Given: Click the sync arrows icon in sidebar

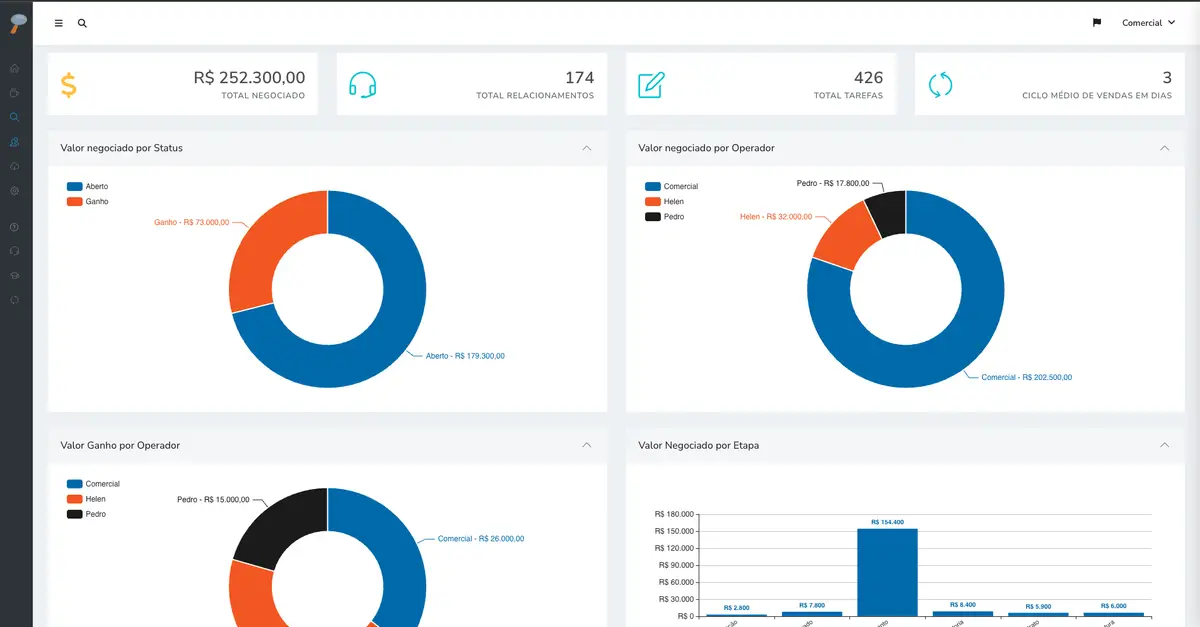Looking at the screenshot, I should pos(15,299).
